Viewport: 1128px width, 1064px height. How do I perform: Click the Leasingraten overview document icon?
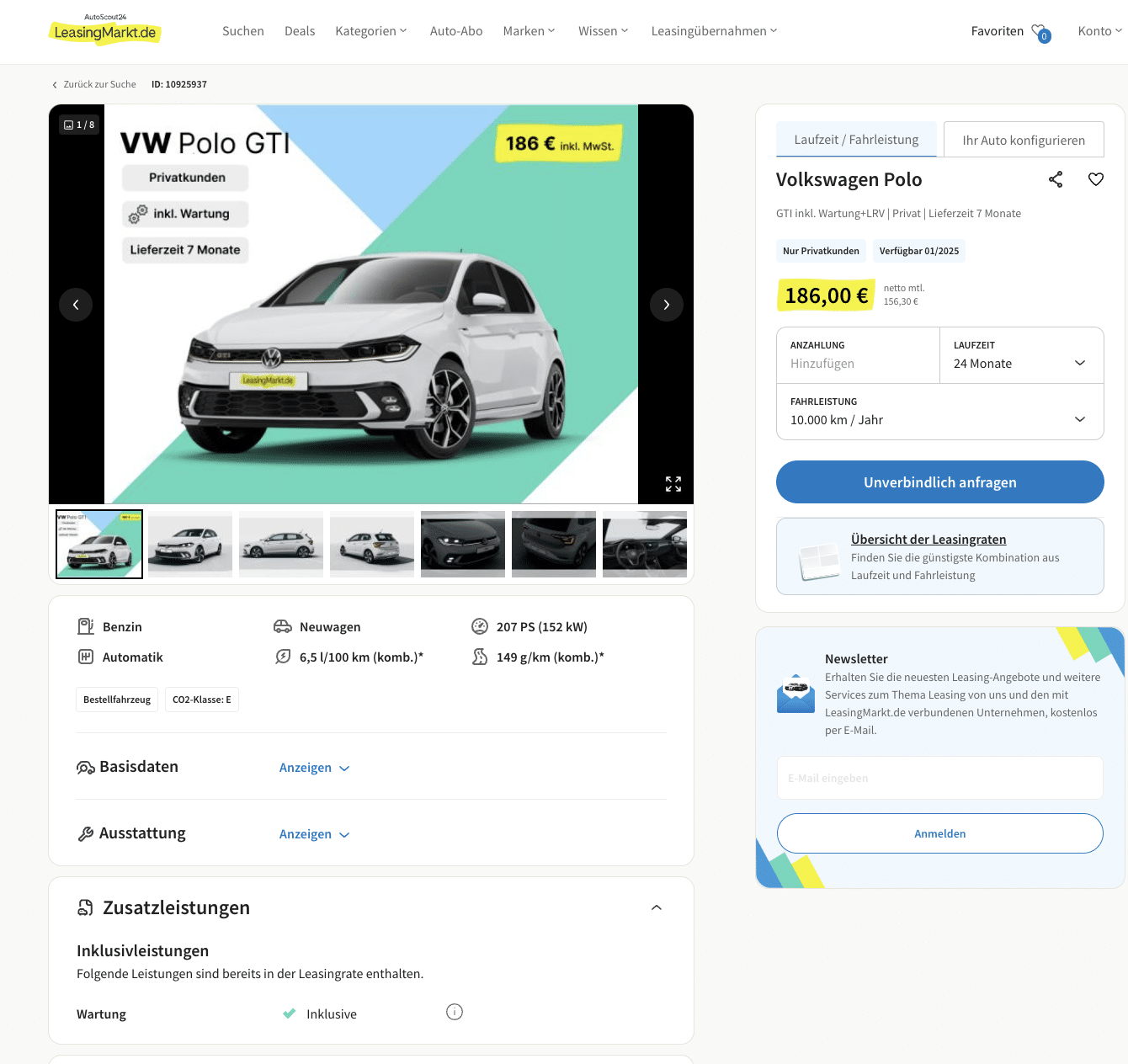click(819, 561)
